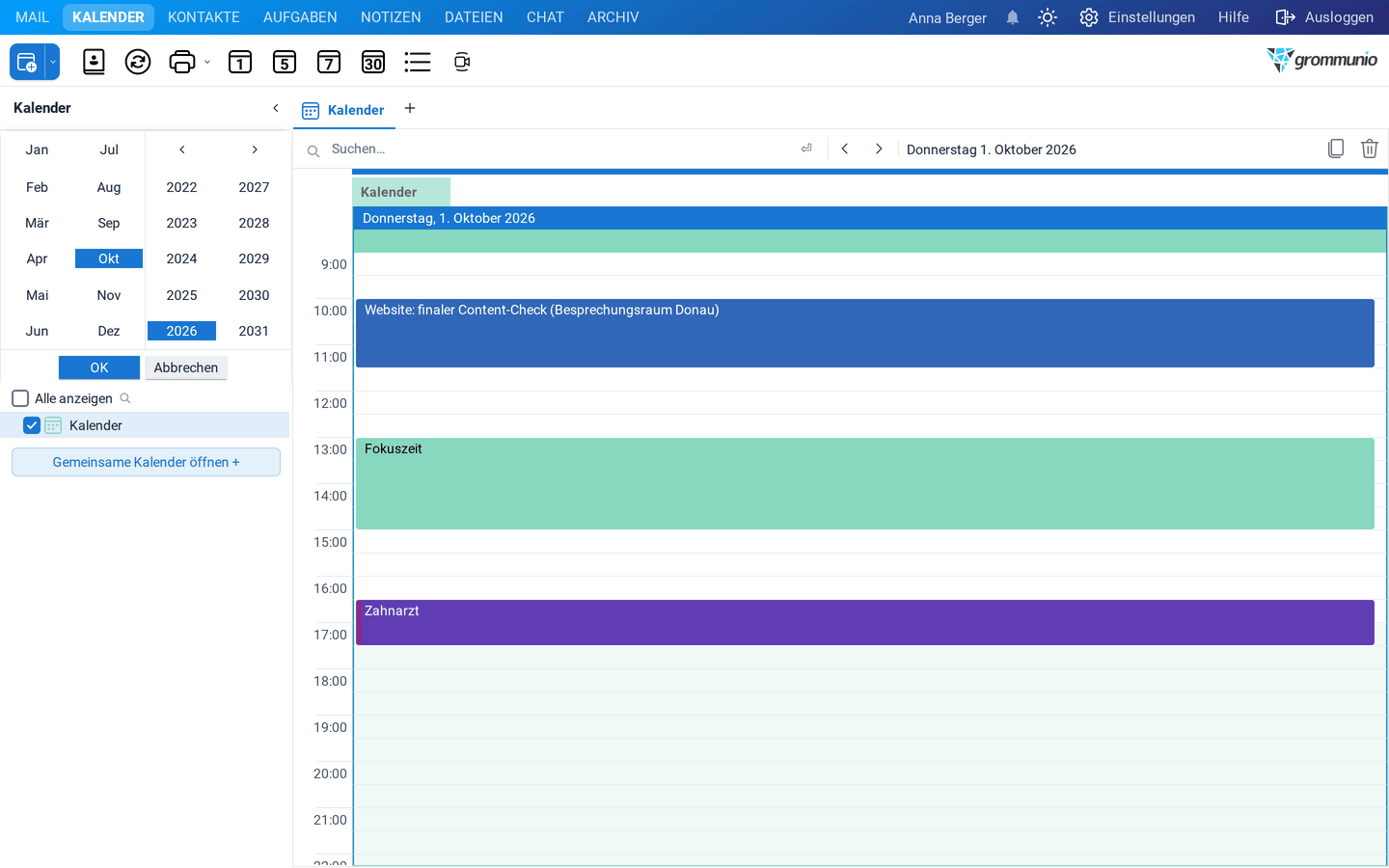This screenshot has width=1389, height=868.
Task: Select Nov in the month picker
Action: 109,295
